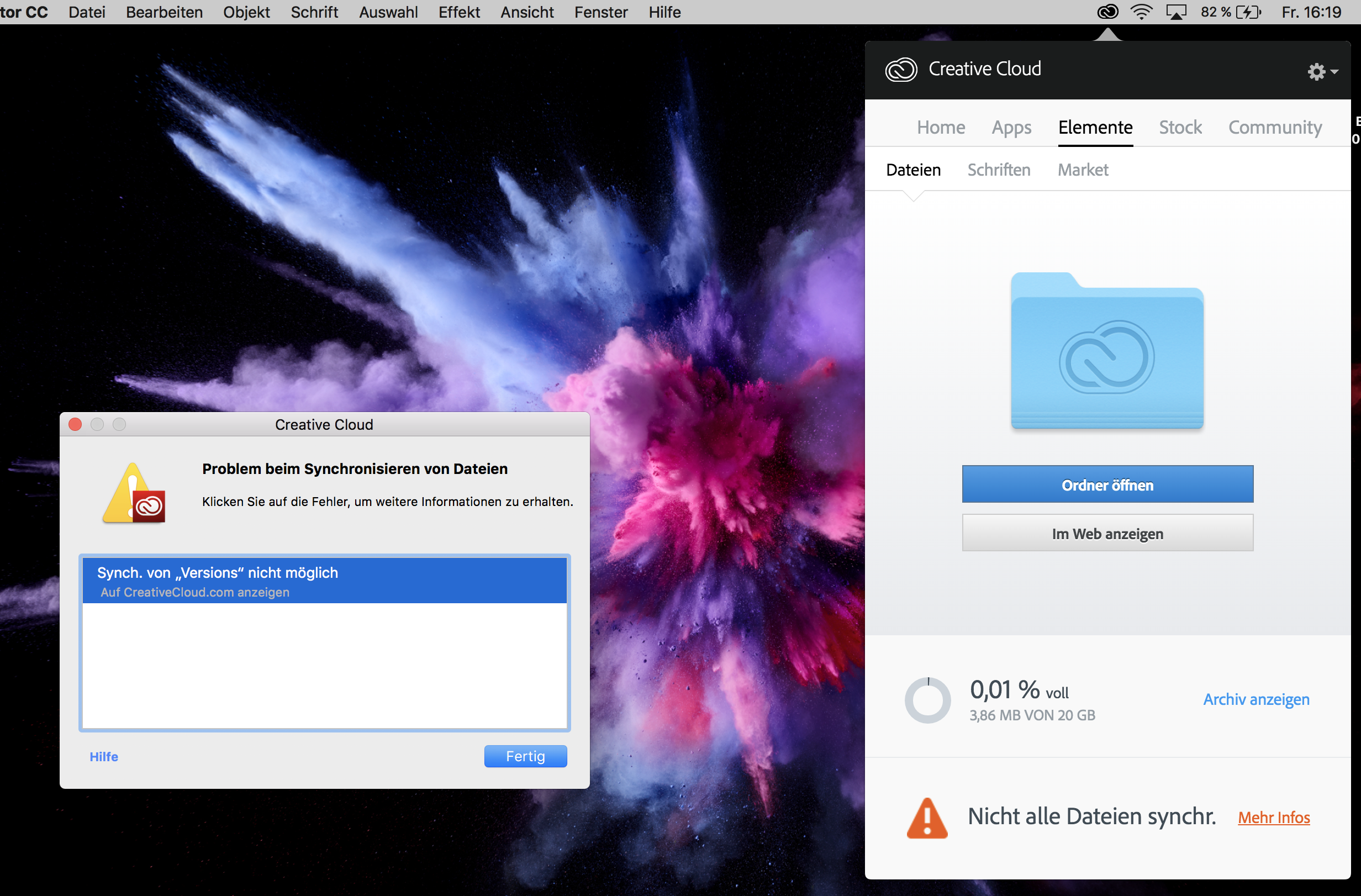Screen dimensions: 1361x896
Task: Select the Dateien tab
Action: pyautogui.click(x=913, y=170)
